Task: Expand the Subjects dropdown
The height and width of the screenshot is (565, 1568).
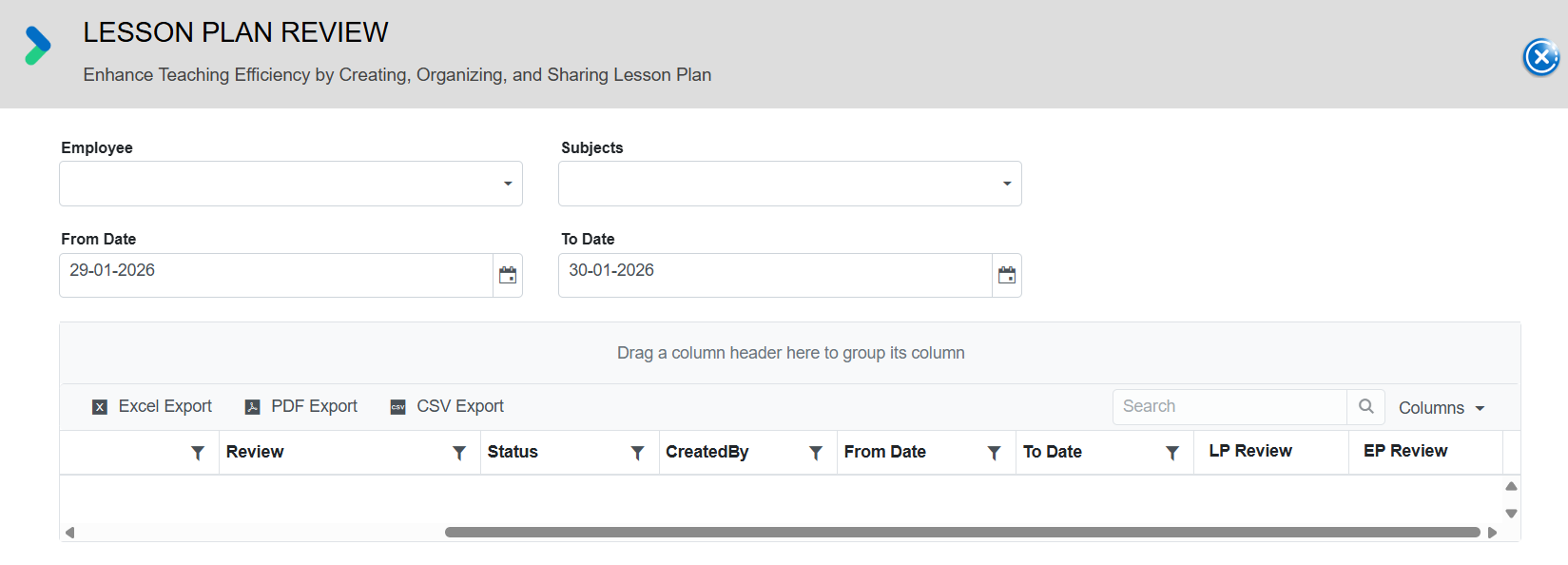Action: point(1007,184)
